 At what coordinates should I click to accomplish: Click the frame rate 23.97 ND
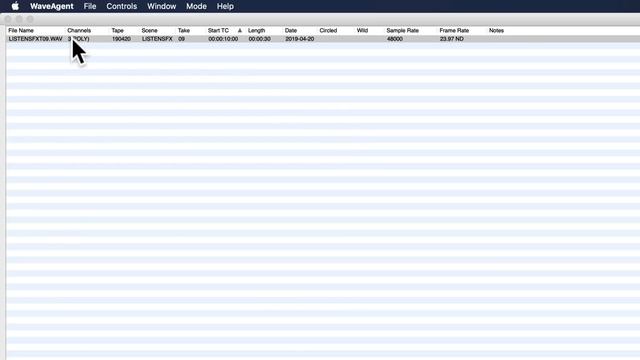452,39
